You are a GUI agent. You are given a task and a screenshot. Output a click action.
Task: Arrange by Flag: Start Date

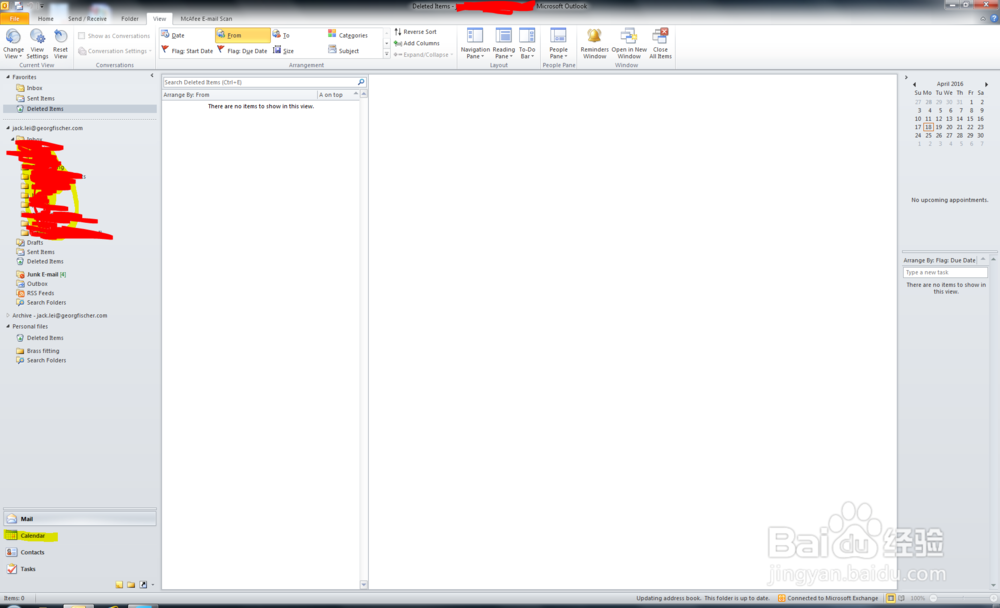point(187,50)
